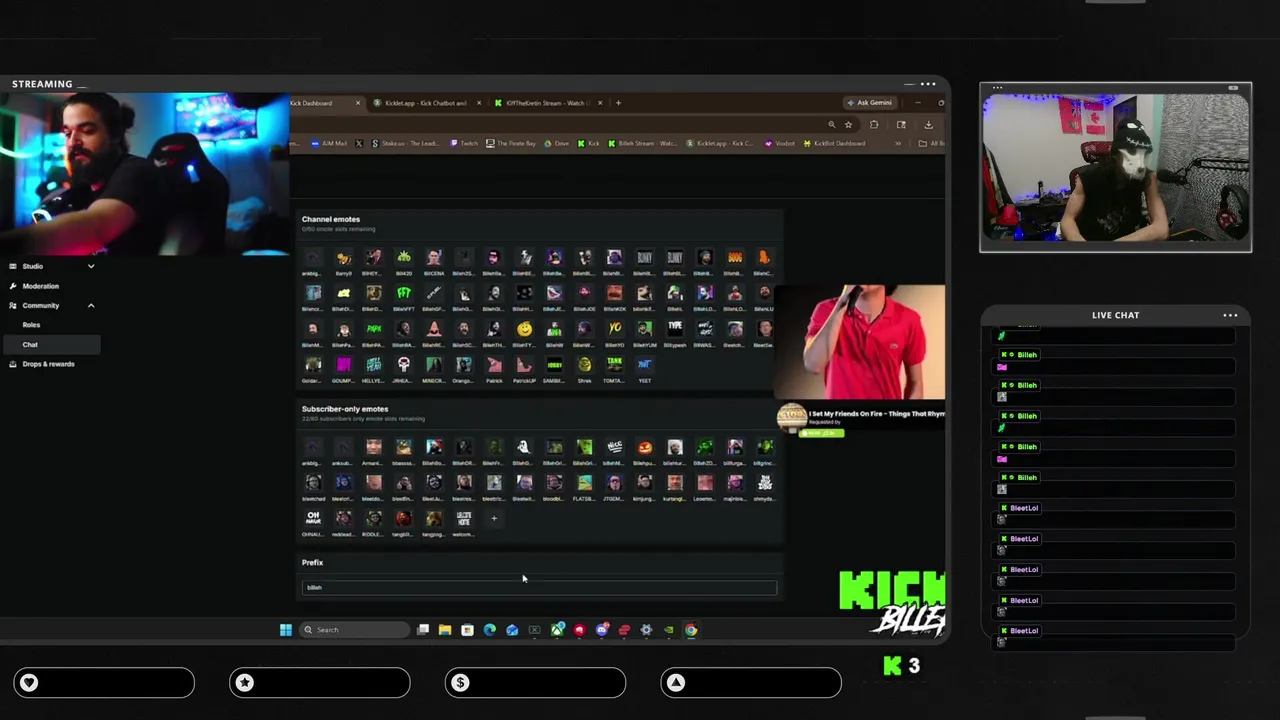
Task: Select the MINECR channel emote
Action: pyautogui.click(x=433, y=366)
